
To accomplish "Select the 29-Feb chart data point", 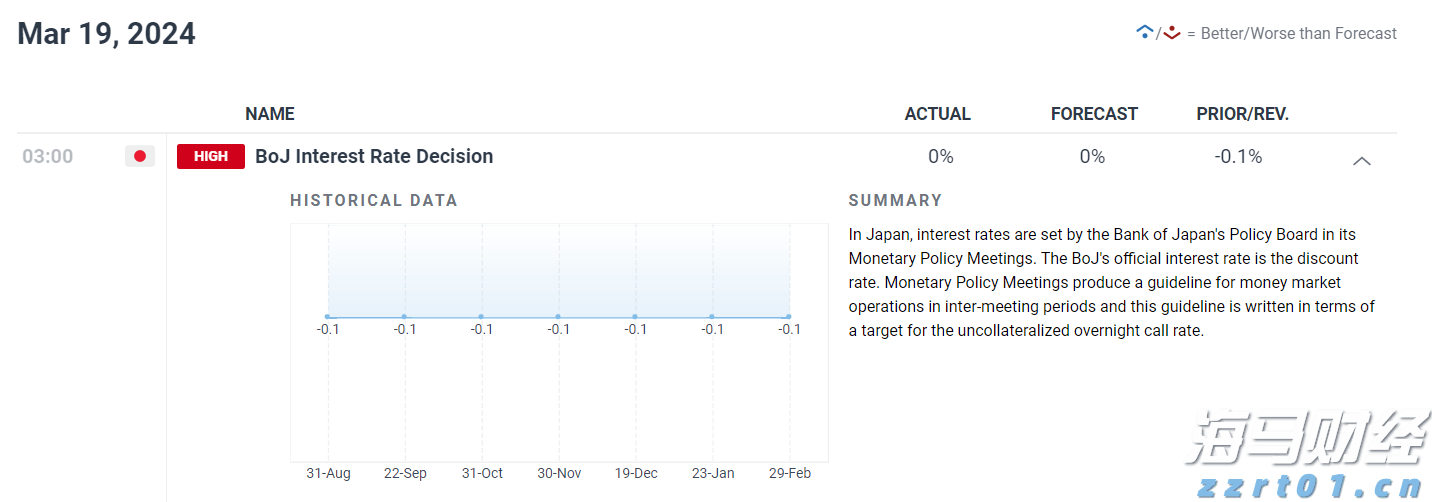I will (x=789, y=317).
